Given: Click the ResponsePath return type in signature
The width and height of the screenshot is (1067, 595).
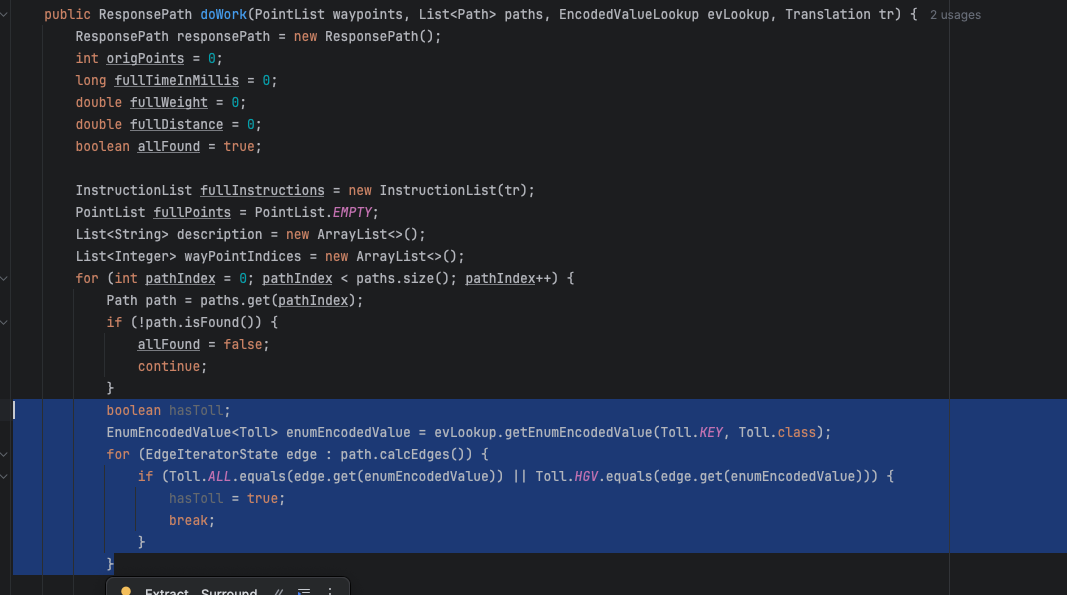Looking at the screenshot, I should (145, 14).
